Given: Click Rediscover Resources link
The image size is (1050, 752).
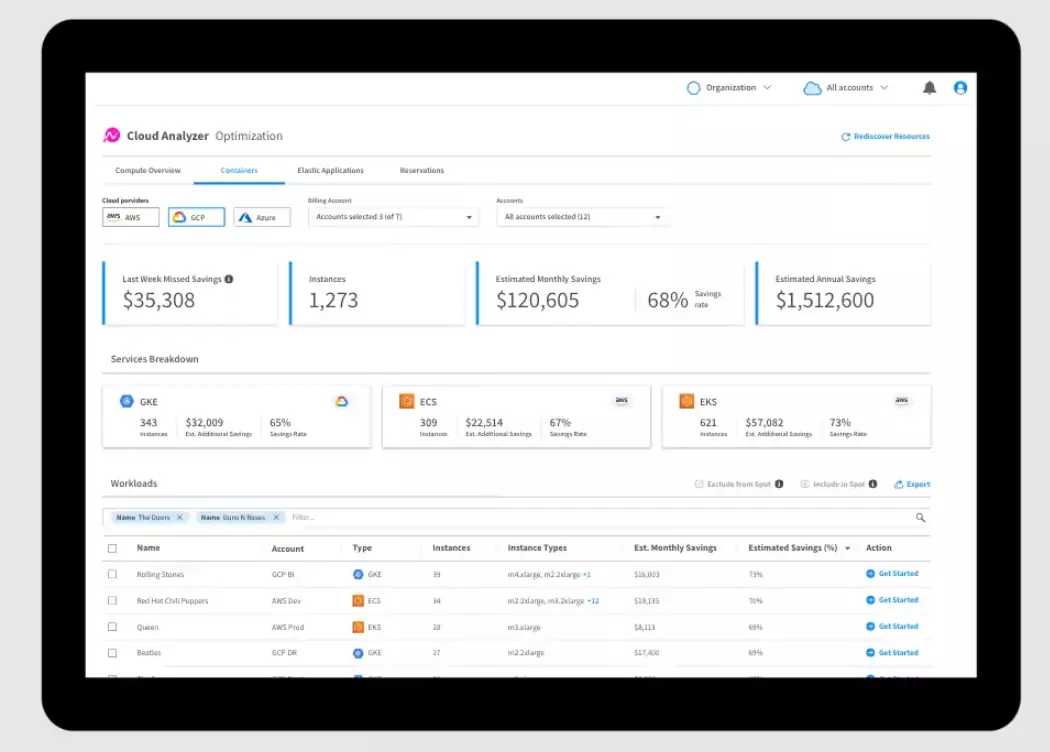Looking at the screenshot, I should [885, 136].
